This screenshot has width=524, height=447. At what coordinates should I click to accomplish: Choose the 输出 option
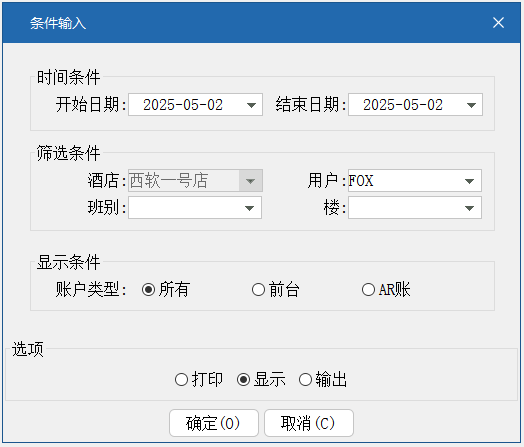click(x=305, y=380)
